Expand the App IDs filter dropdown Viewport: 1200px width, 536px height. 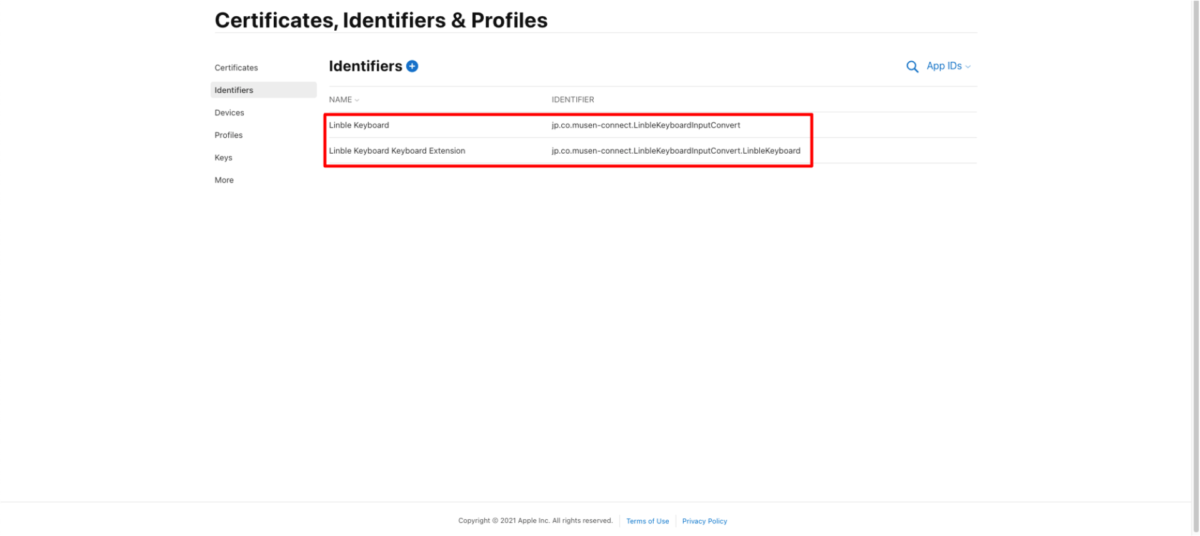point(948,66)
